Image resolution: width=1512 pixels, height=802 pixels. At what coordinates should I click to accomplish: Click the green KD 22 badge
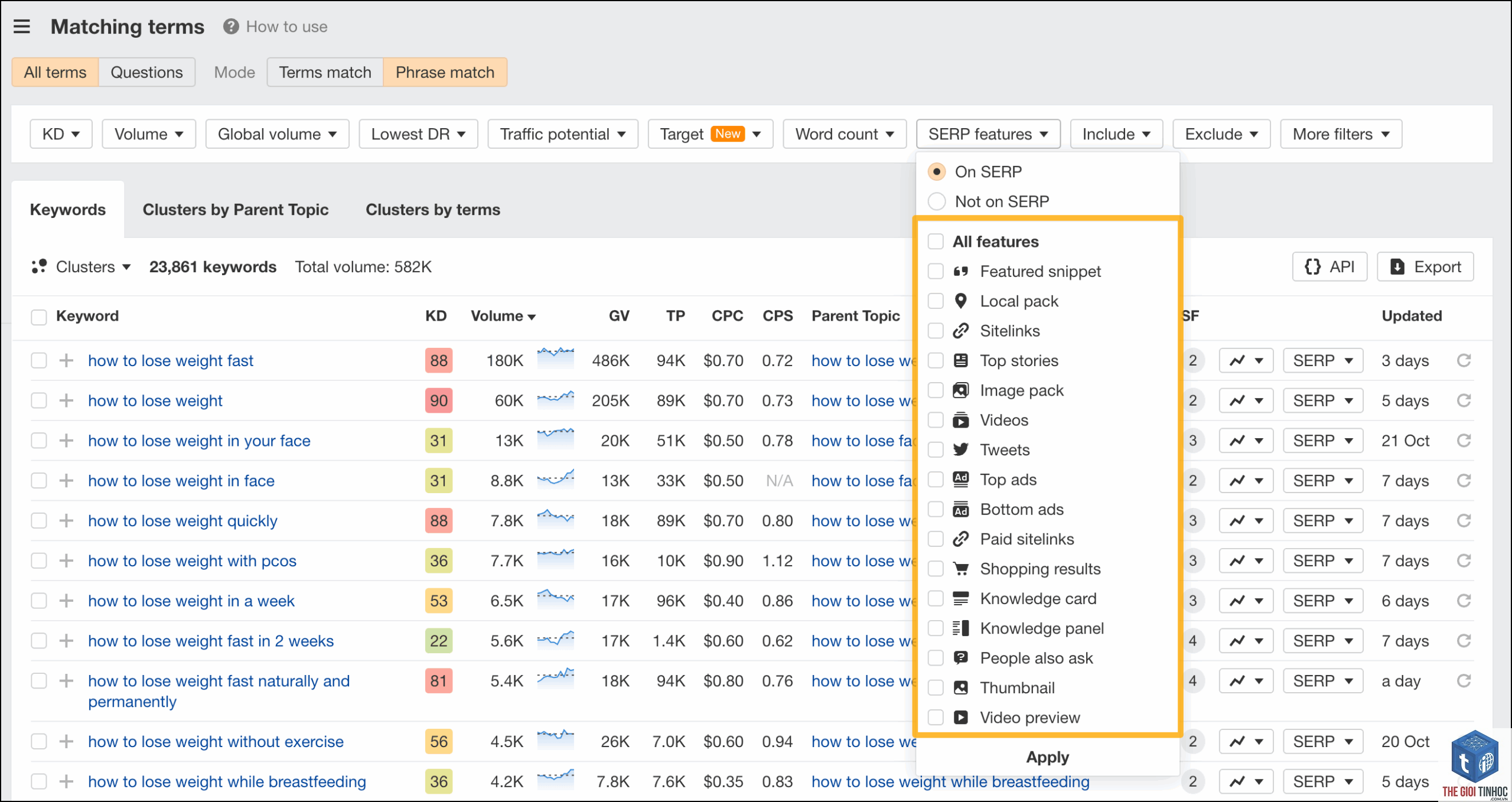(x=439, y=641)
